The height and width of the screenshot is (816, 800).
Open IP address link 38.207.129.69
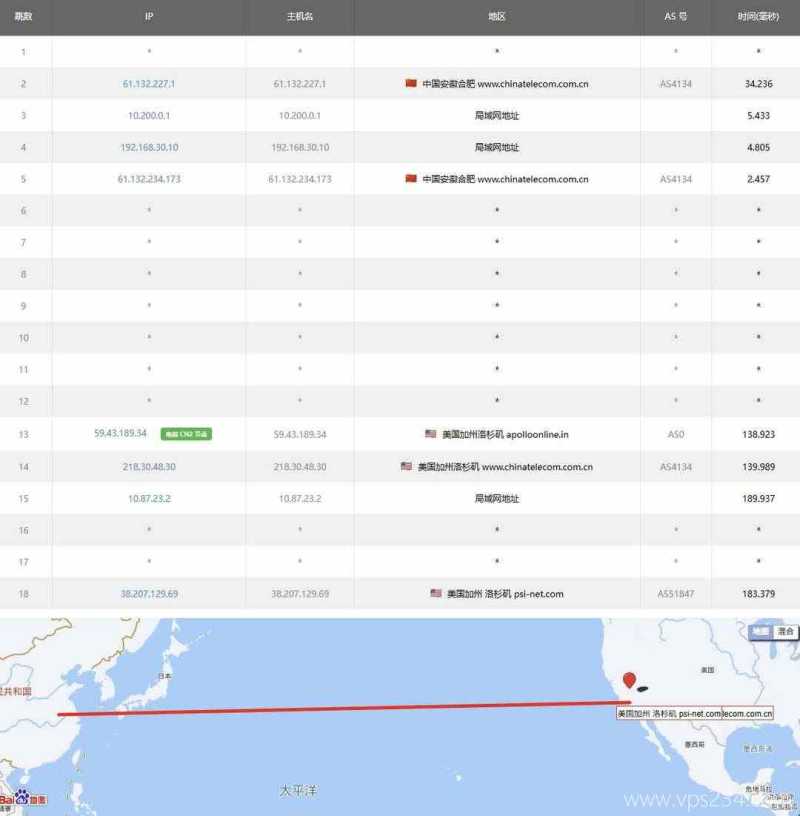coord(149,593)
